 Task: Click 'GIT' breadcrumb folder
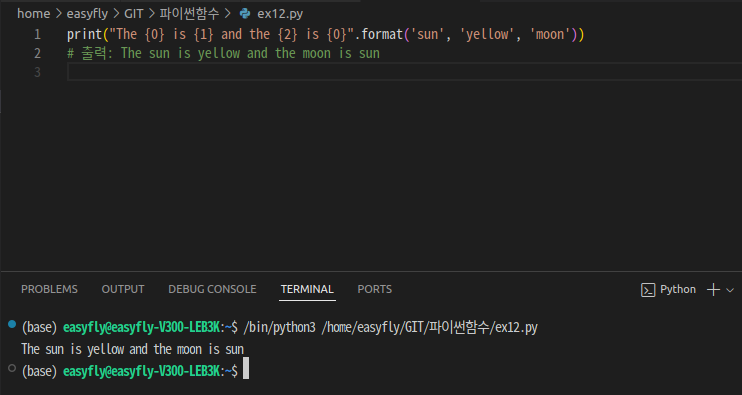tap(133, 14)
